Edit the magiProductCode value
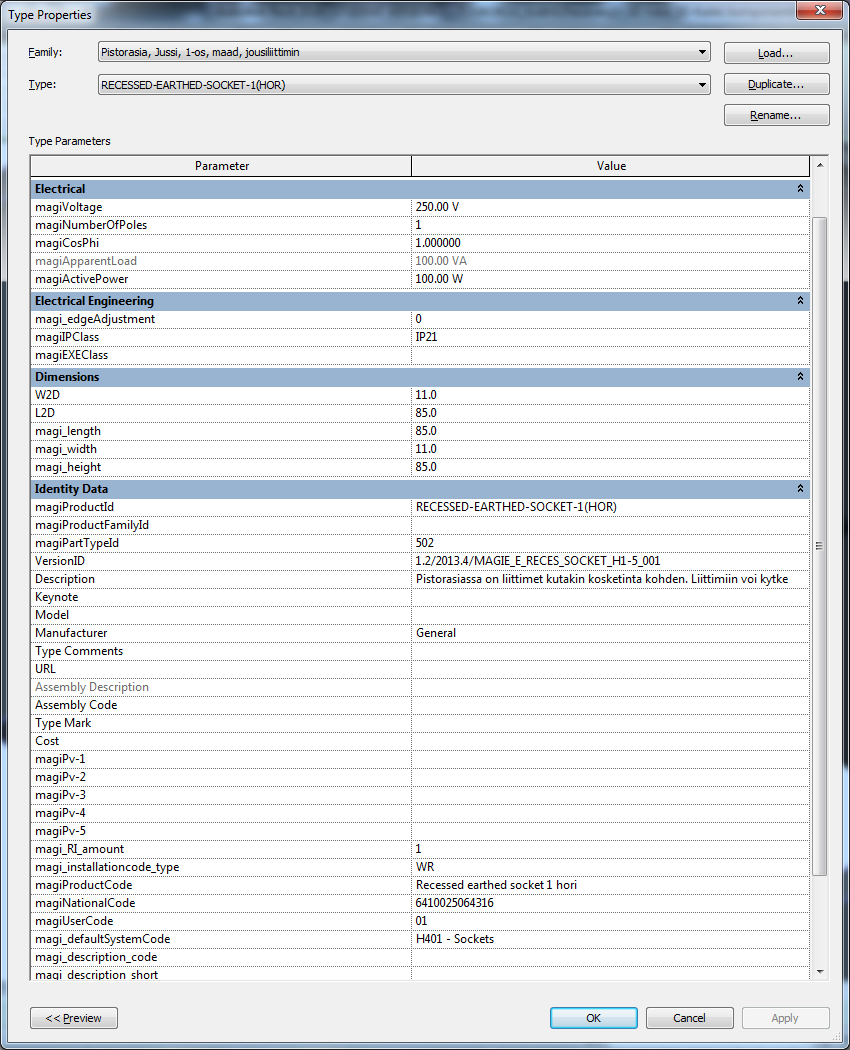The height and width of the screenshot is (1050, 850). click(x=610, y=885)
